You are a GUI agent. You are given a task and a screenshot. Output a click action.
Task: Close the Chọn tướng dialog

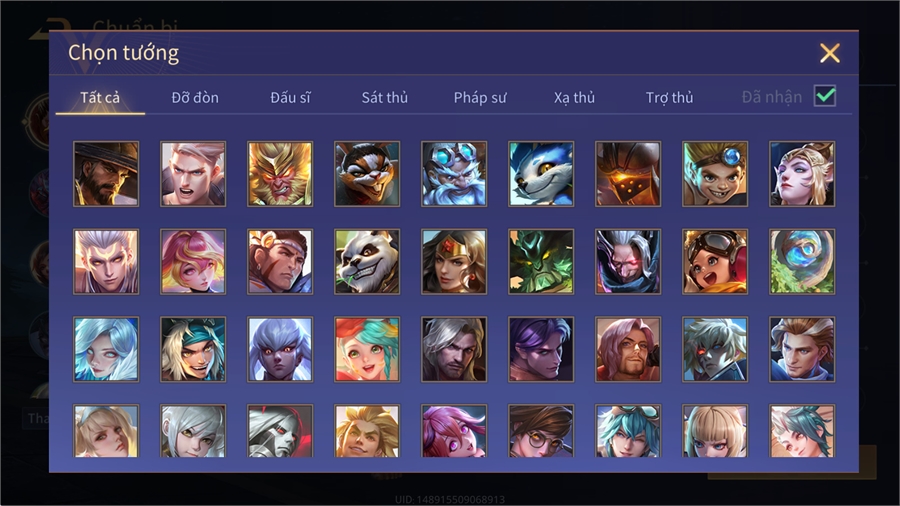click(829, 53)
